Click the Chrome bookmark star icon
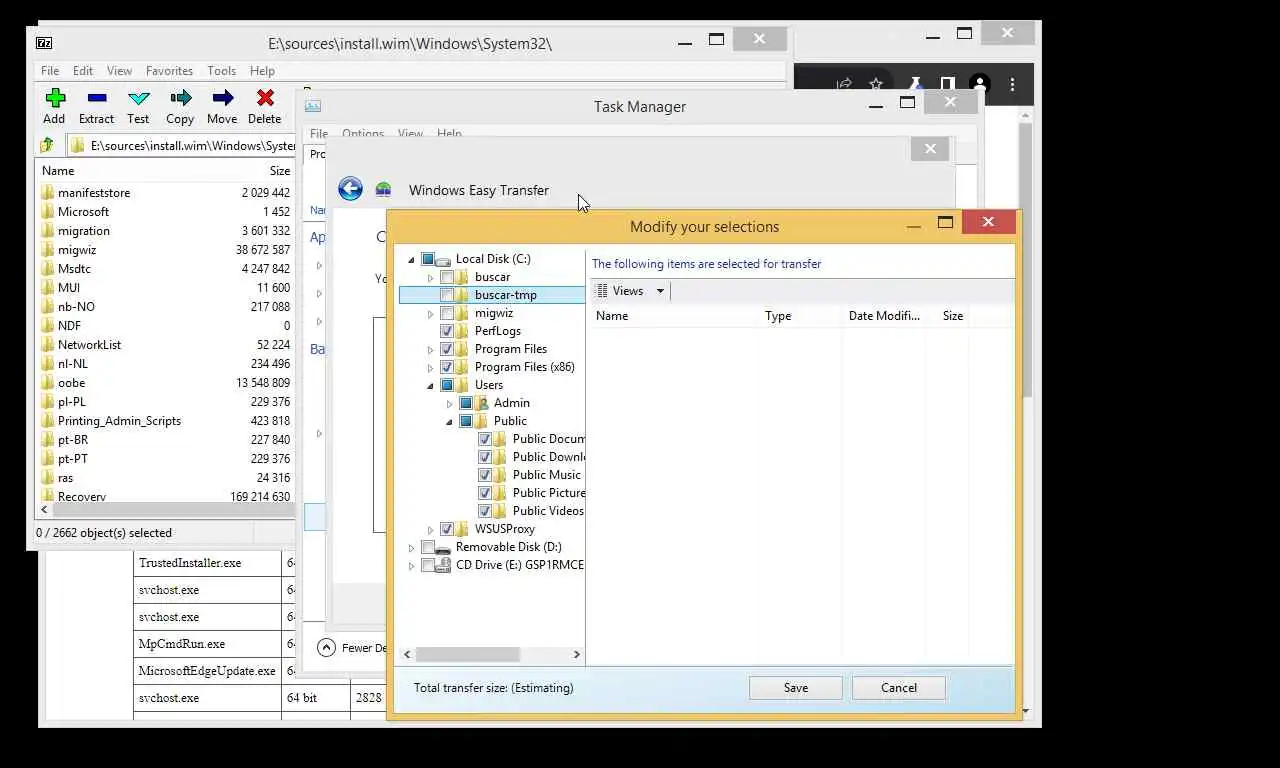Image resolution: width=1280 pixels, height=768 pixels. click(x=876, y=85)
